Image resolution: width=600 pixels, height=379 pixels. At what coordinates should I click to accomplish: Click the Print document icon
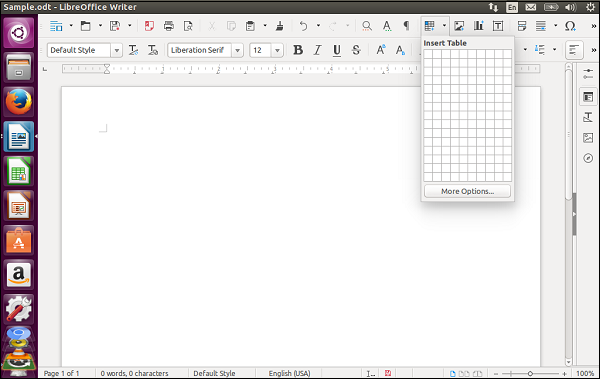coord(169,26)
